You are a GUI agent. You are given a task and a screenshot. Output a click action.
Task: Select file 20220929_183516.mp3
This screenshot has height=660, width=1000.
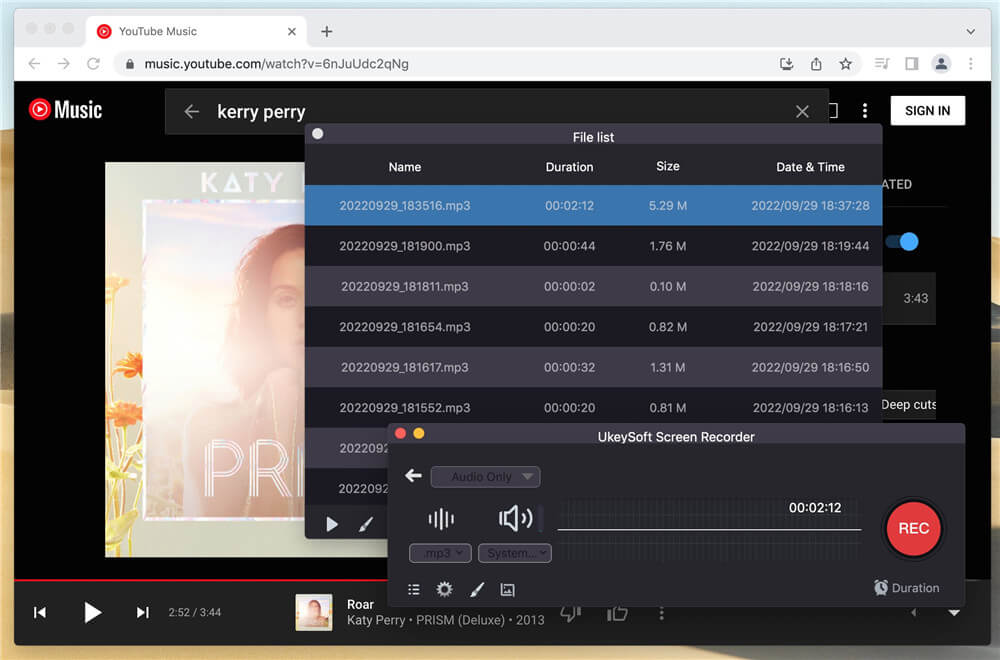(x=593, y=205)
